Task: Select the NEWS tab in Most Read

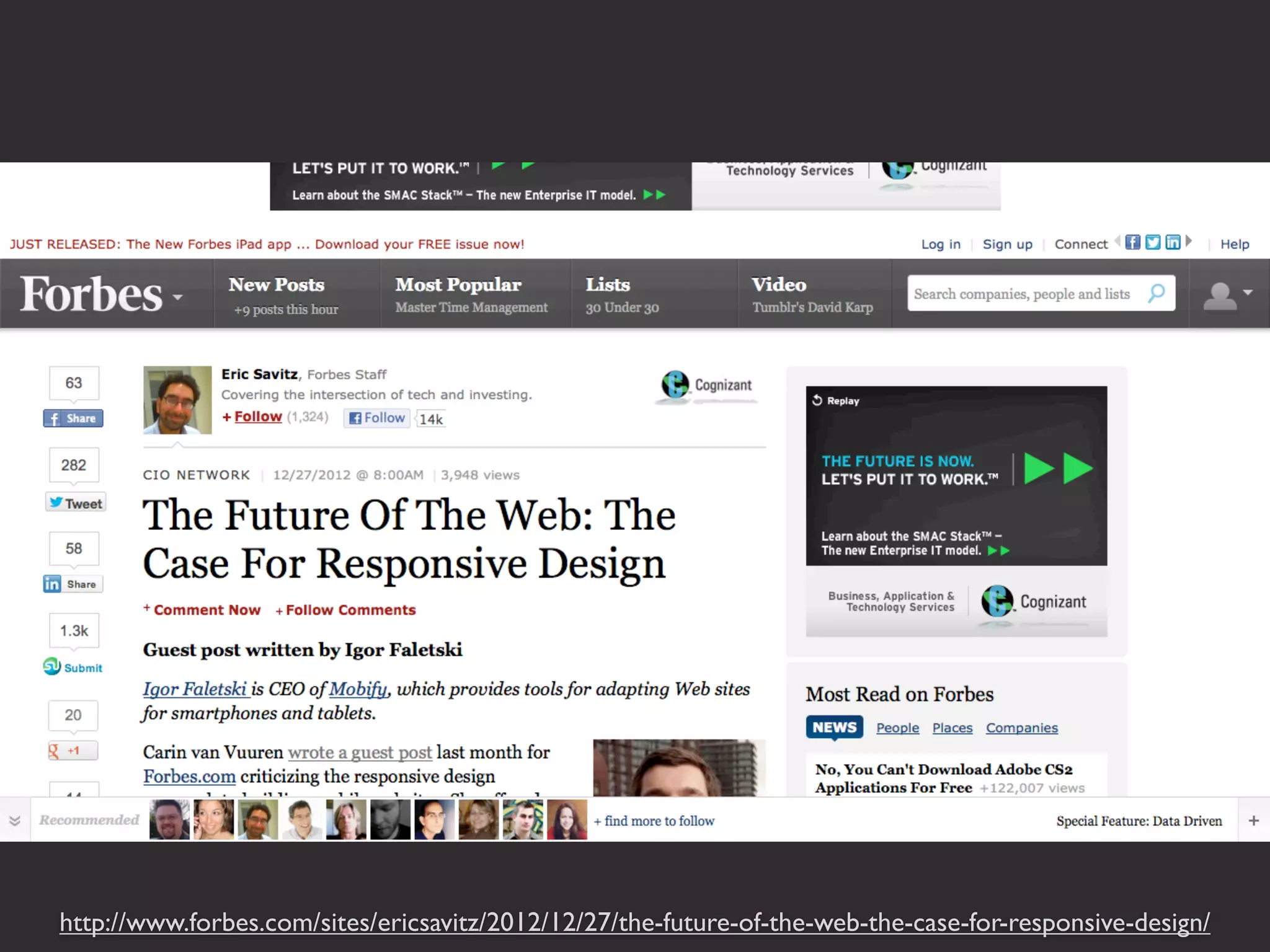Action: click(835, 727)
